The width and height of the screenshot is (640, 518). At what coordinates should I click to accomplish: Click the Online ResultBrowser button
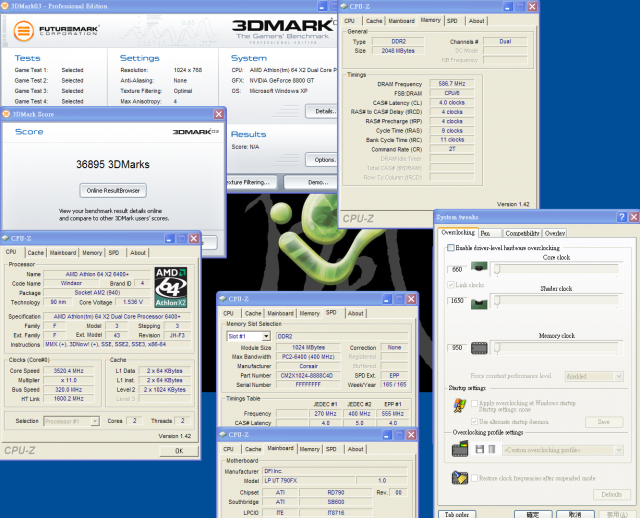click(113, 191)
